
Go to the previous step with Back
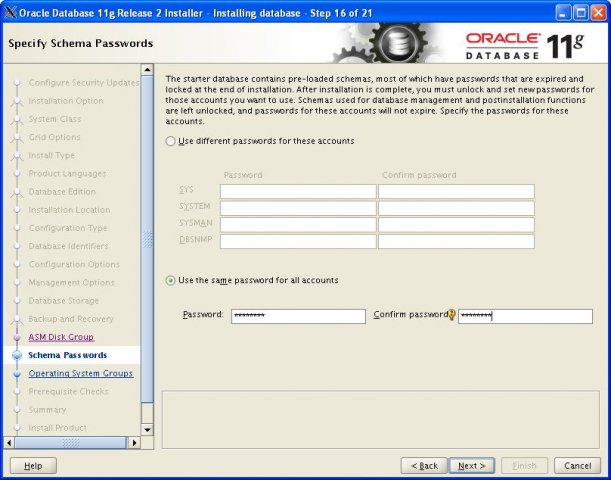click(424, 466)
